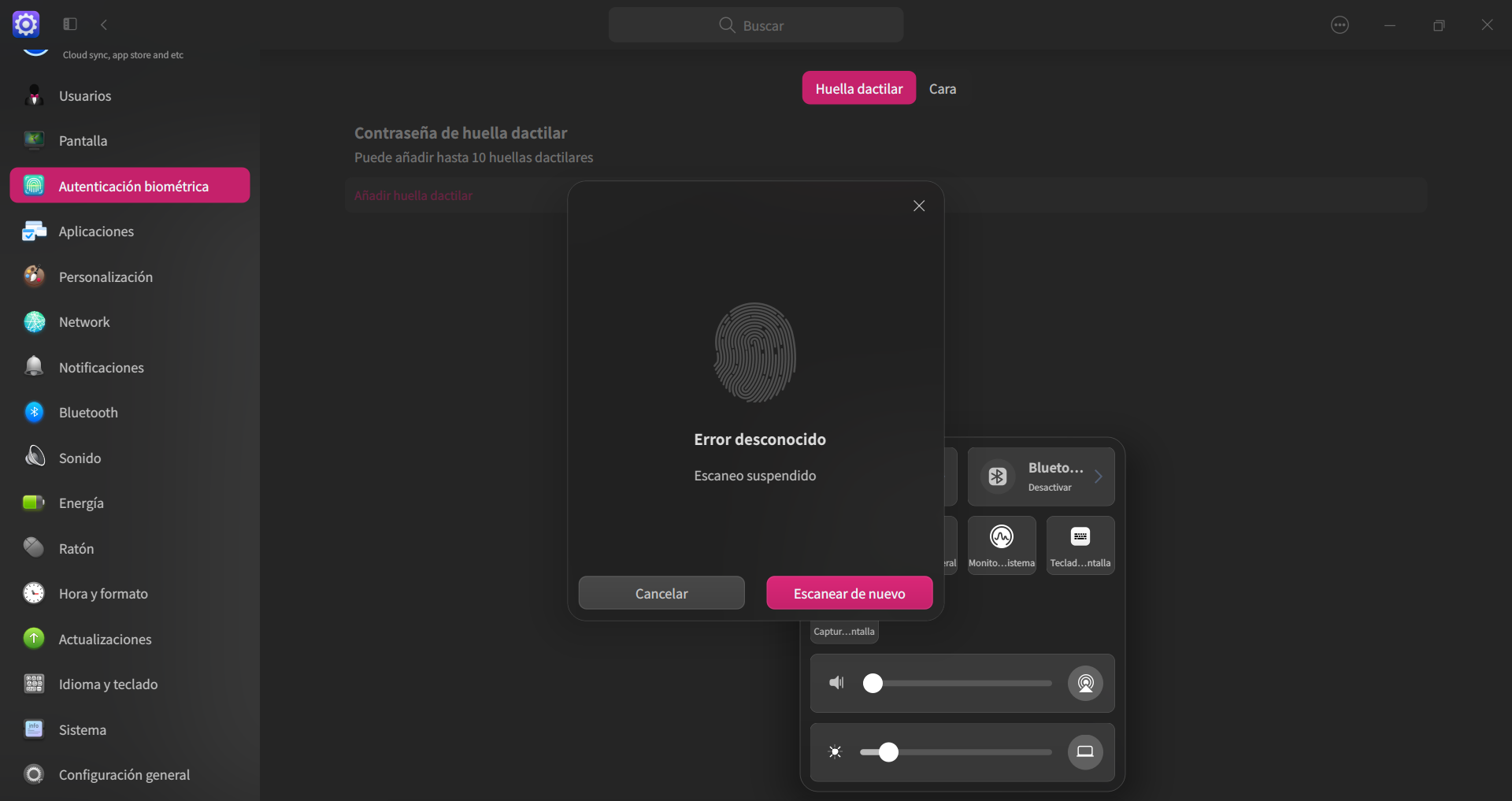Switch to Cara tab
This screenshot has width=1512, height=801.
pyautogui.click(x=943, y=89)
